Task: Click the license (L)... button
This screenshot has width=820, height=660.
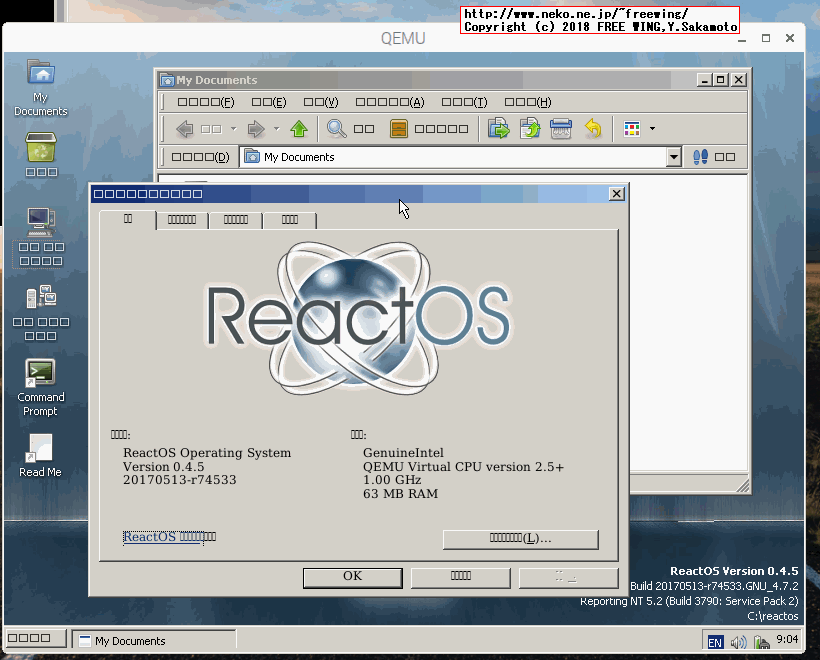Action: pos(520,539)
